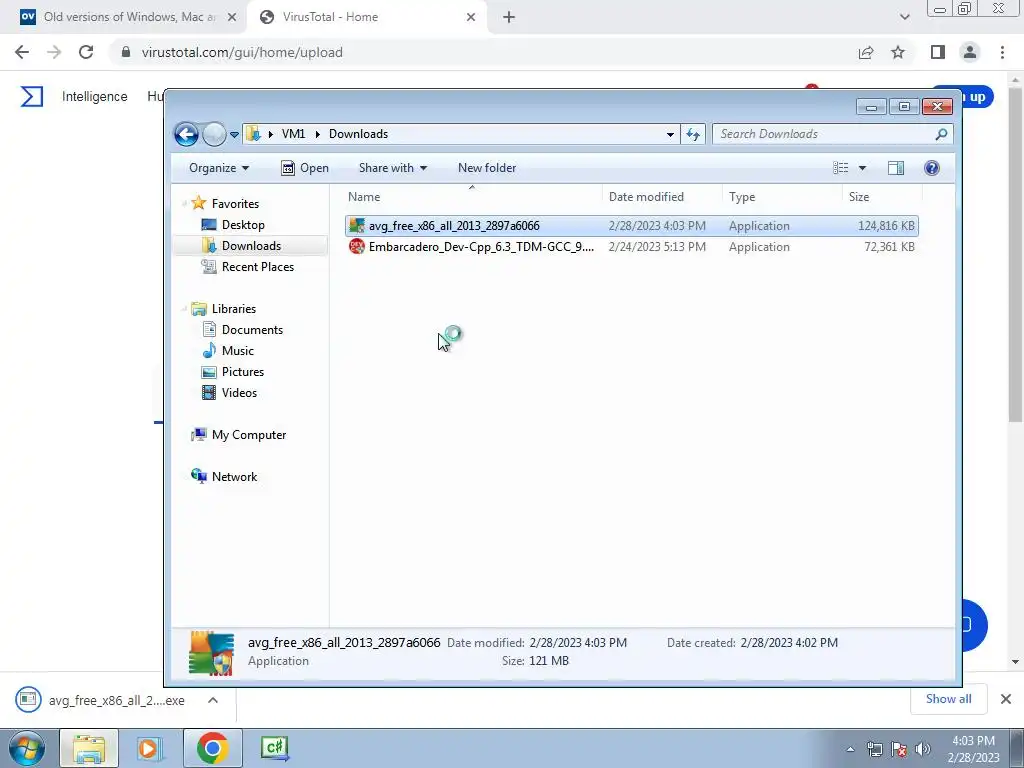Change the view icon button
This screenshot has width=1024, height=768.
tap(840, 168)
